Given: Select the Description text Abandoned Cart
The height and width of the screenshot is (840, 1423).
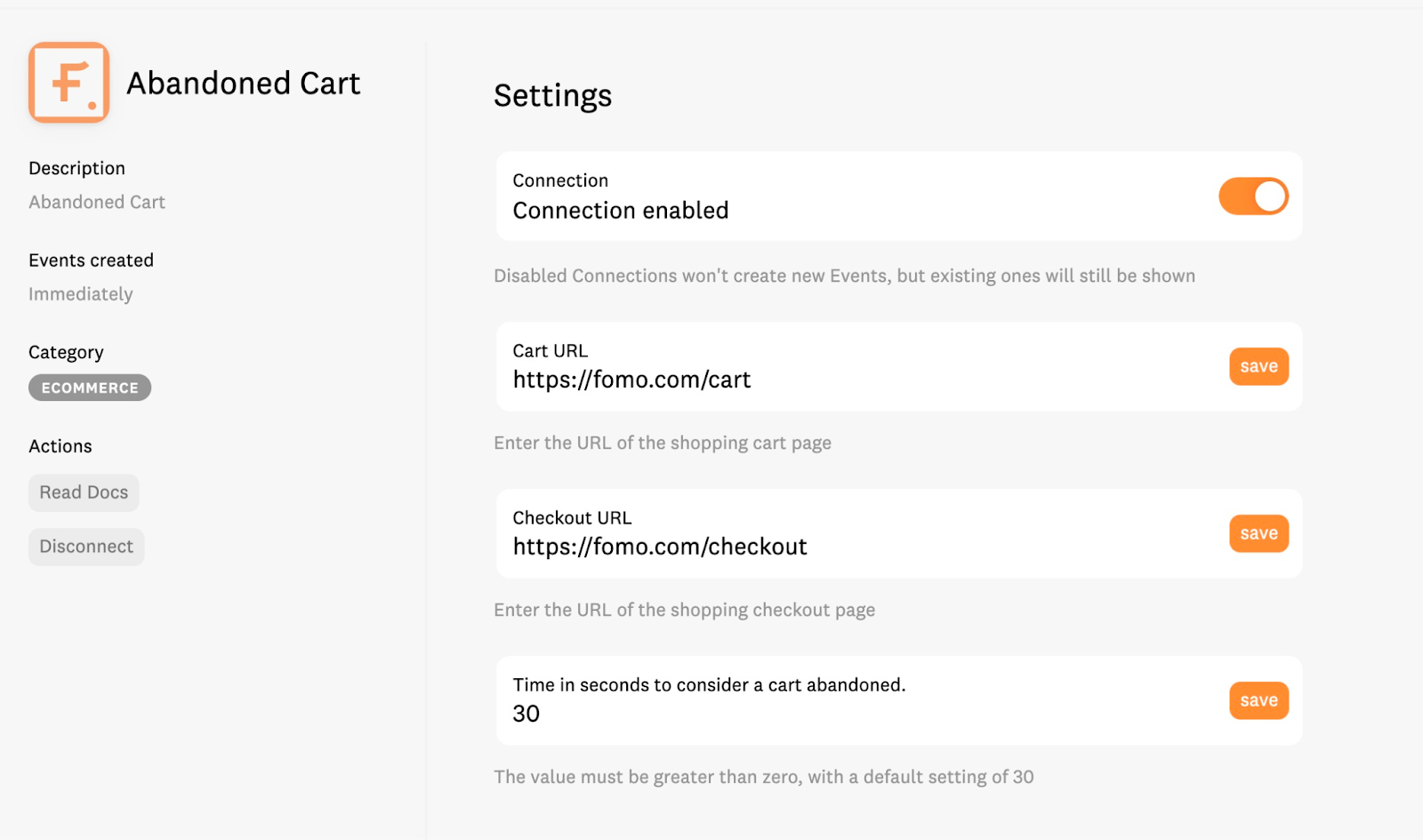Looking at the screenshot, I should (96, 202).
